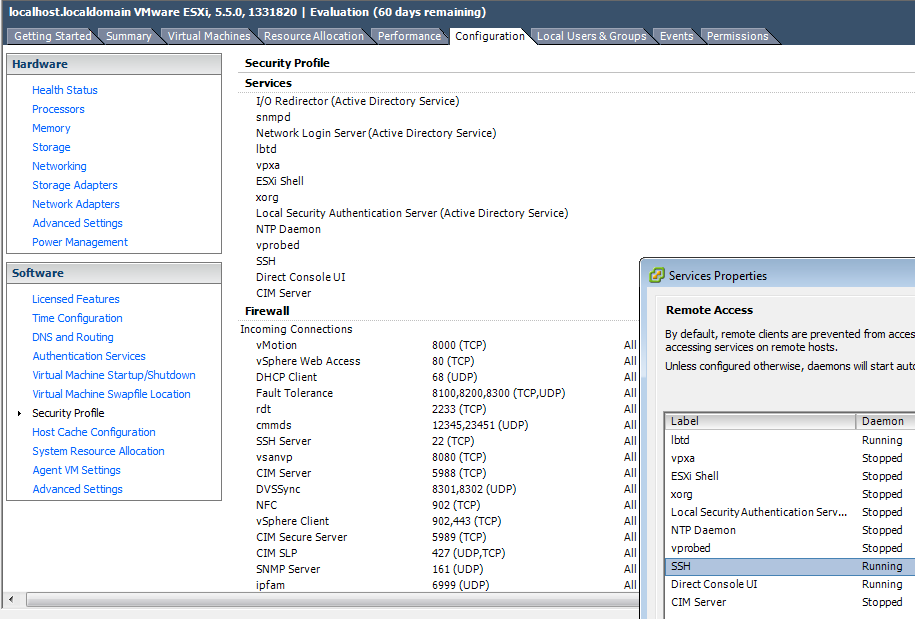Viewport: 915px width, 619px height.
Task: Open Licensed Features under Software
Action: pyautogui.click(x=76, y=299)
